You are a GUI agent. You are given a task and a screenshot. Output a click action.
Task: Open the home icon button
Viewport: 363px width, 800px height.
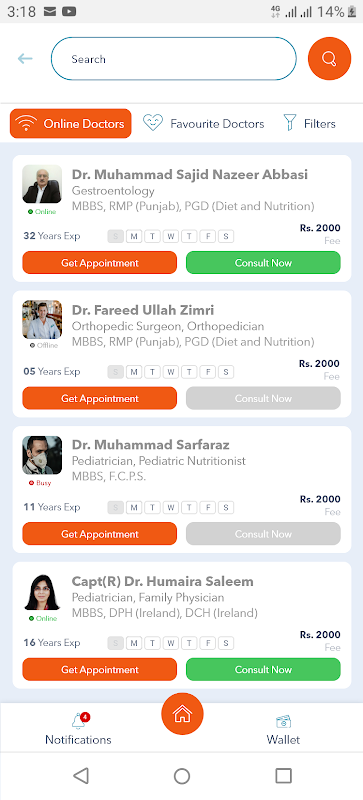coord(182,714)
